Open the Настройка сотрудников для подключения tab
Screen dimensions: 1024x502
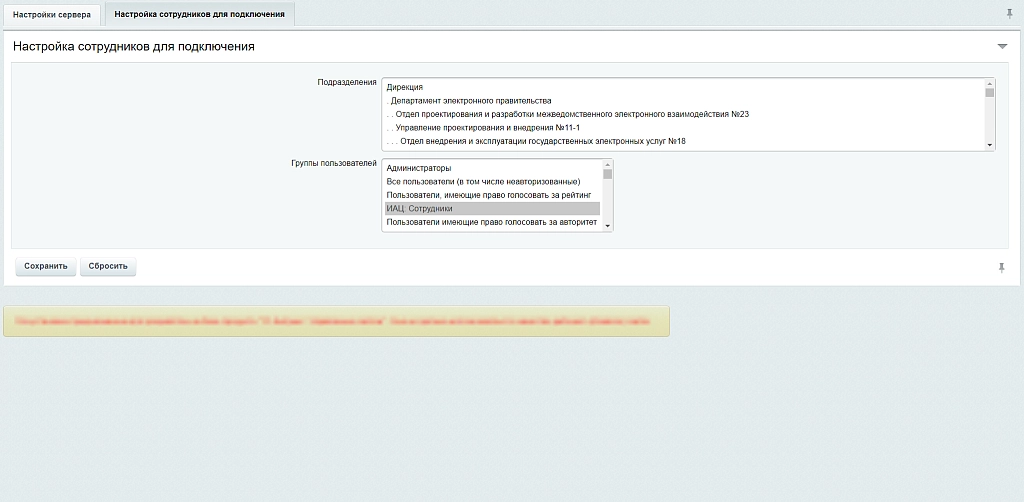tap(199, 14)
